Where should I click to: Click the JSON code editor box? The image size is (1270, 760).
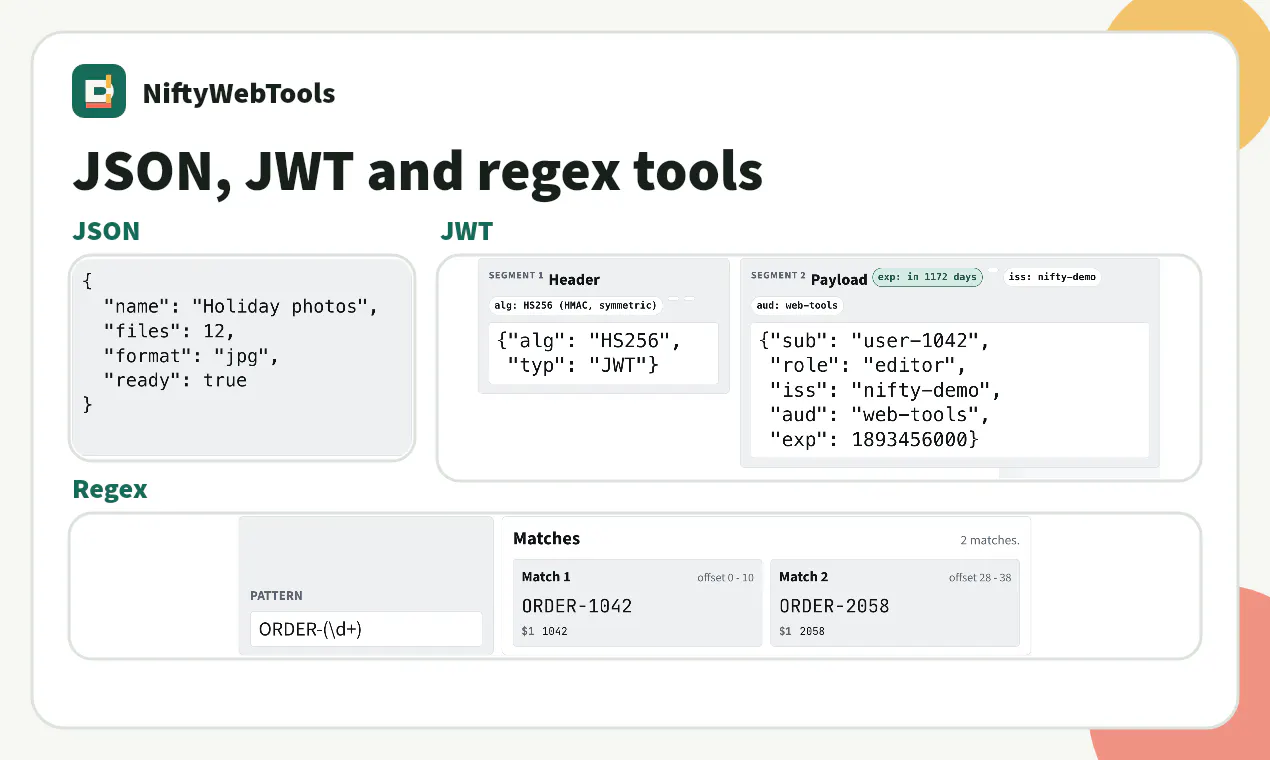point(242,357)
